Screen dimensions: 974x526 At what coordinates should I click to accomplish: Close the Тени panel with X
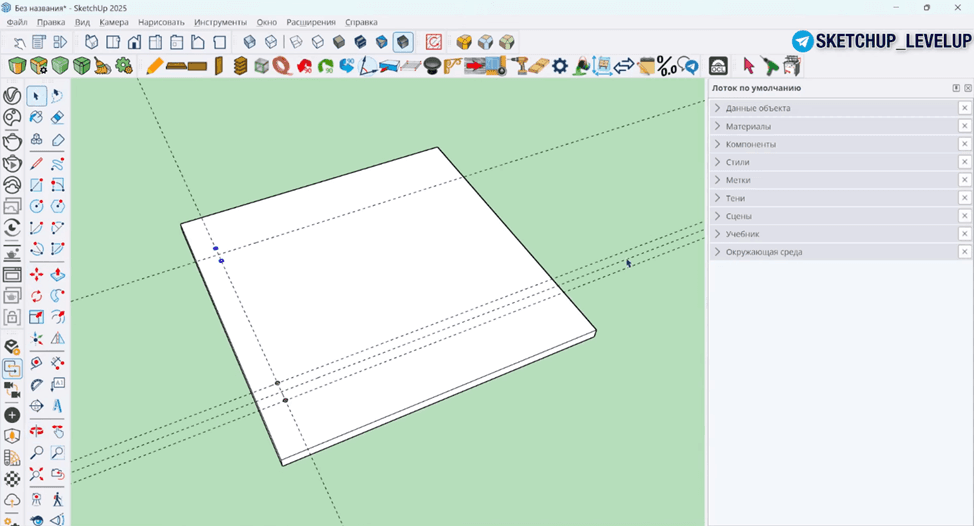coord(964,198)
